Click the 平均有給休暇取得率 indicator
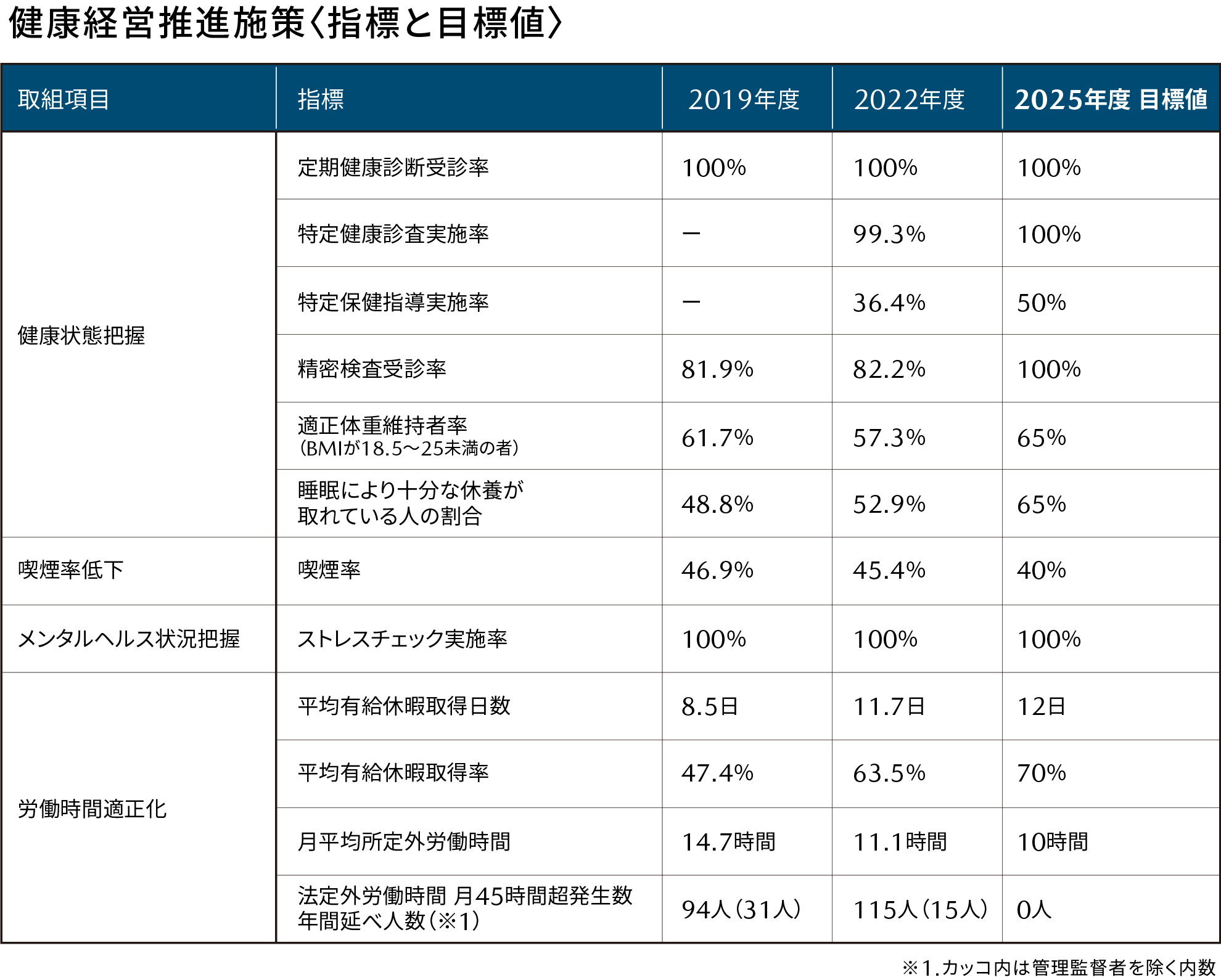The width and height of the screenshot is (1221, 980). point(393,772)
